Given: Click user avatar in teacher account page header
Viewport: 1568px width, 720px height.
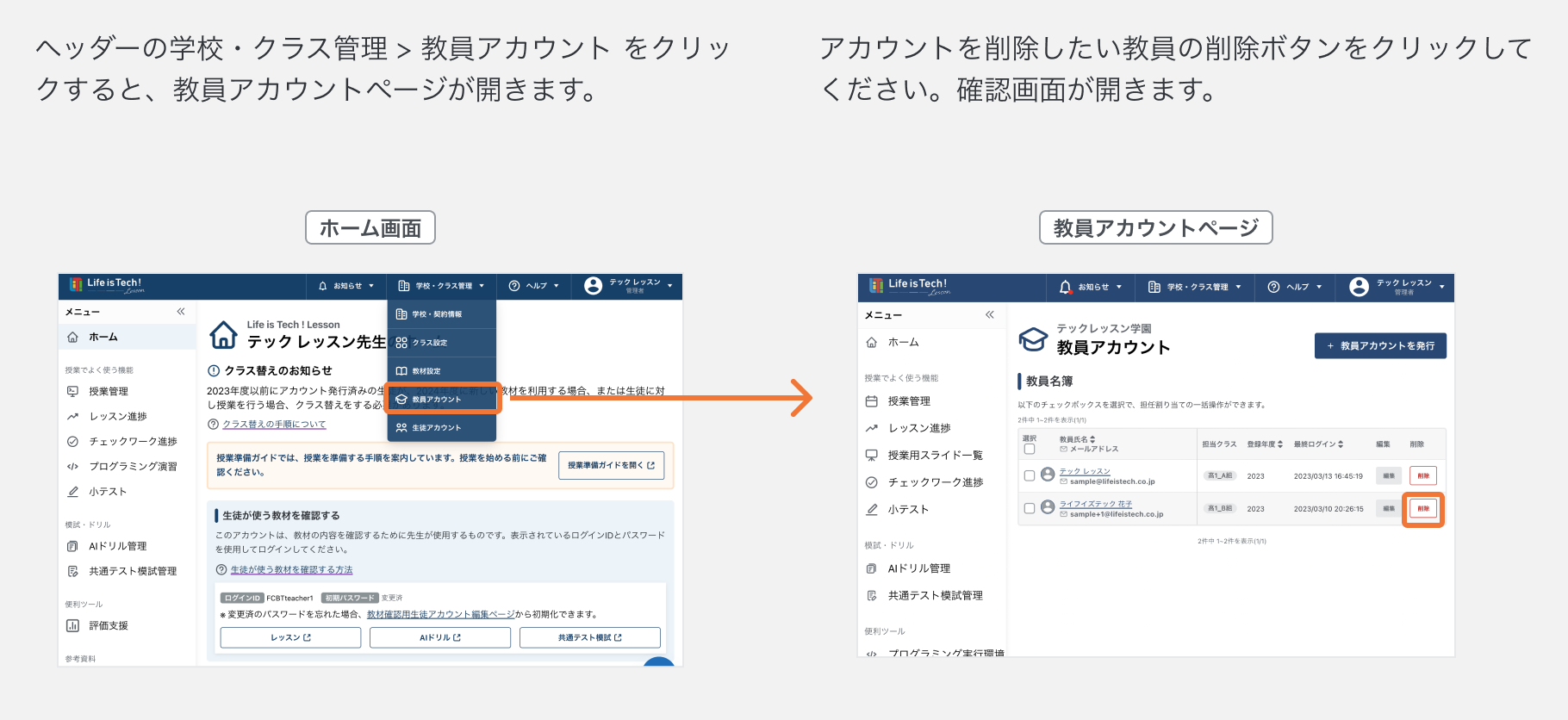Looking at the screenshot, I should coord(1359,287).
